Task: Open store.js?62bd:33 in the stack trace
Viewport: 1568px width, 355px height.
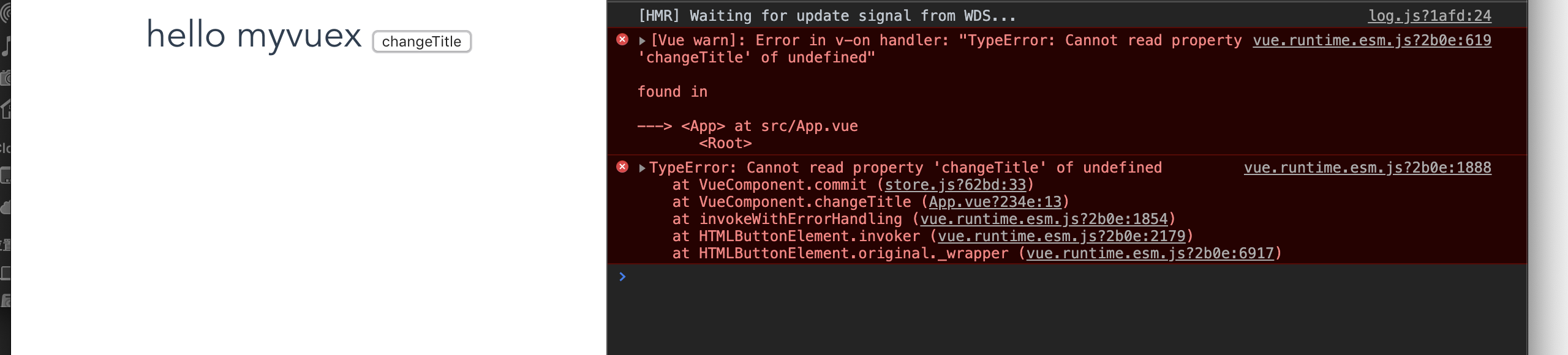Action: click(955, 185)
